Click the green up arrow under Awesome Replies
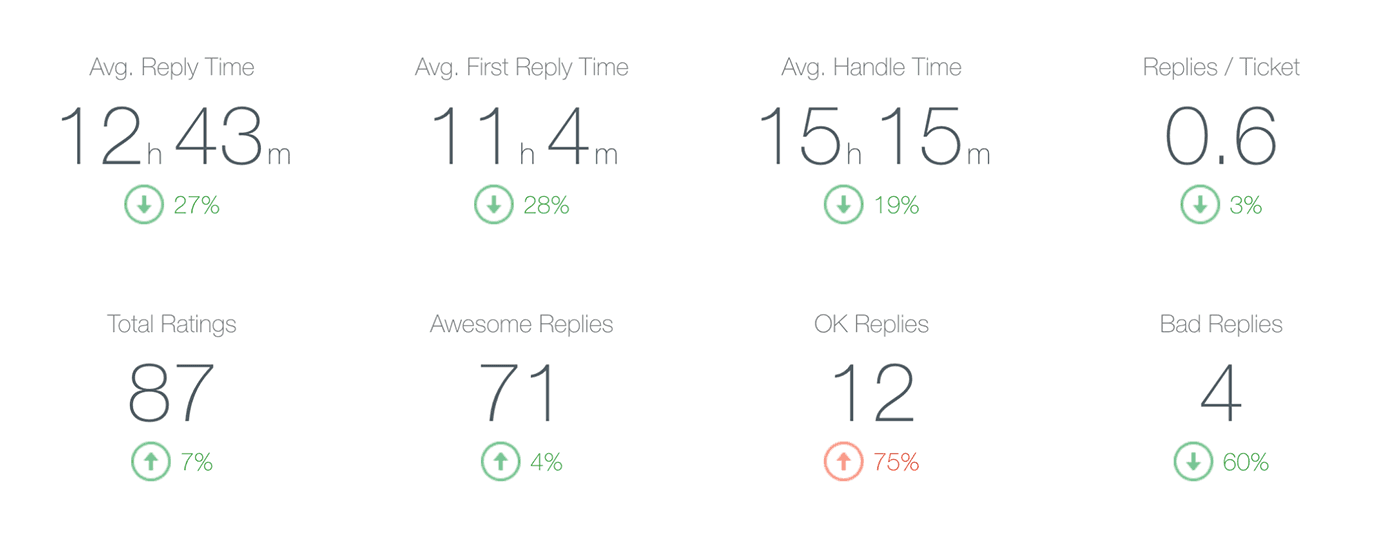 coord(501,462)
